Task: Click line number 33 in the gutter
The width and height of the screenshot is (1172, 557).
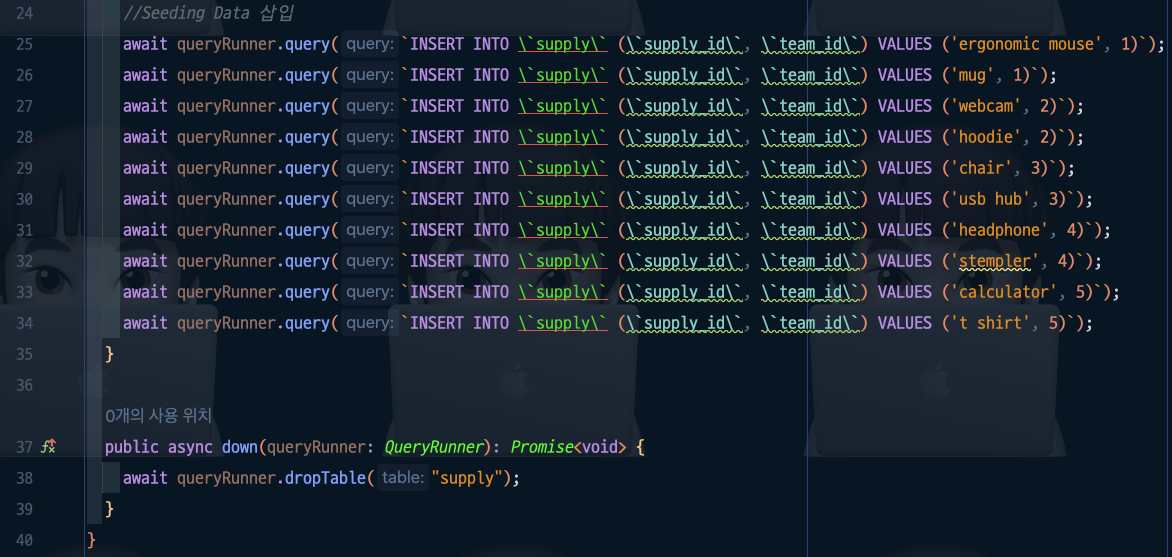Action: 24,292
